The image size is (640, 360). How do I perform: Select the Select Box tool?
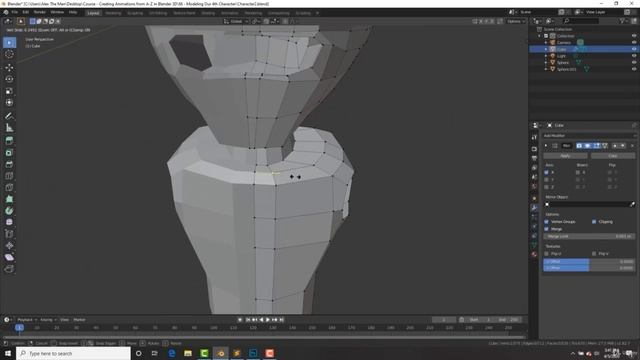pos(9,42)
